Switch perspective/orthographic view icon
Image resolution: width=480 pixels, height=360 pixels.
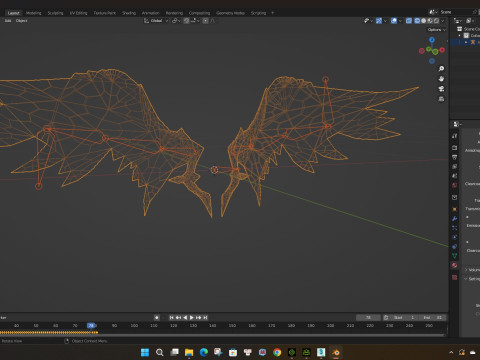(441, 99)
